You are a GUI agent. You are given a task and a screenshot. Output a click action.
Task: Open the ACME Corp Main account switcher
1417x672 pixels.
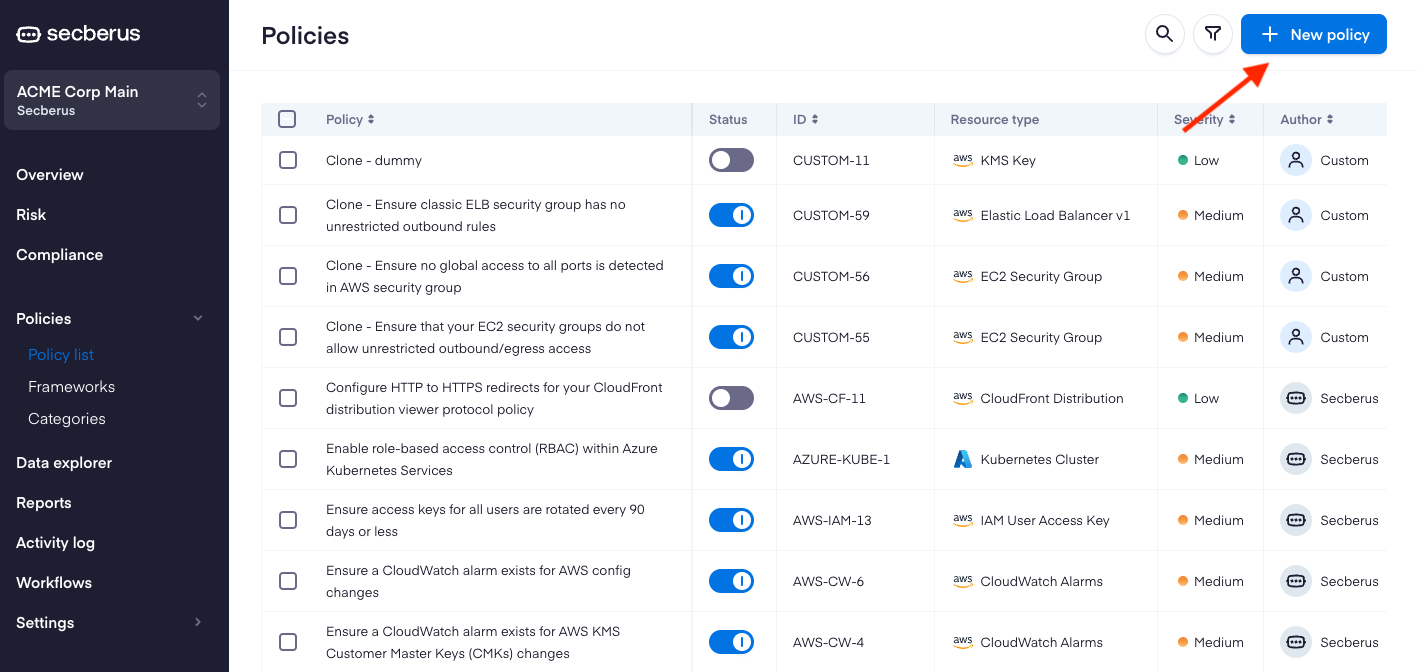(112, 100)
